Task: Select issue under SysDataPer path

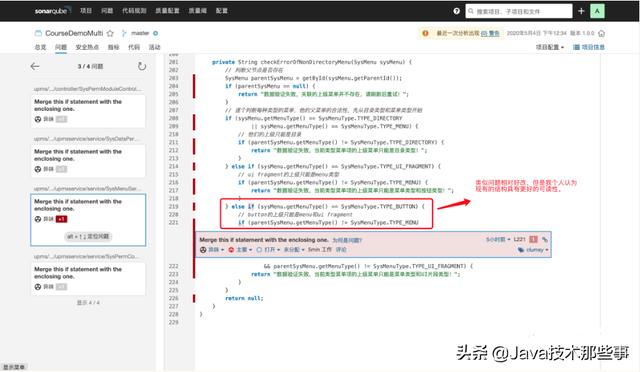Action: [x=88, y=160]
